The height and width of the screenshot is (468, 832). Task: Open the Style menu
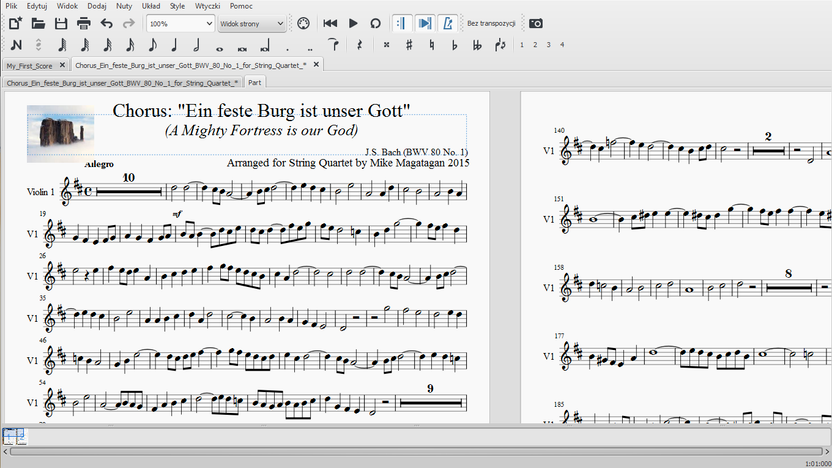(x=177, y=6)
